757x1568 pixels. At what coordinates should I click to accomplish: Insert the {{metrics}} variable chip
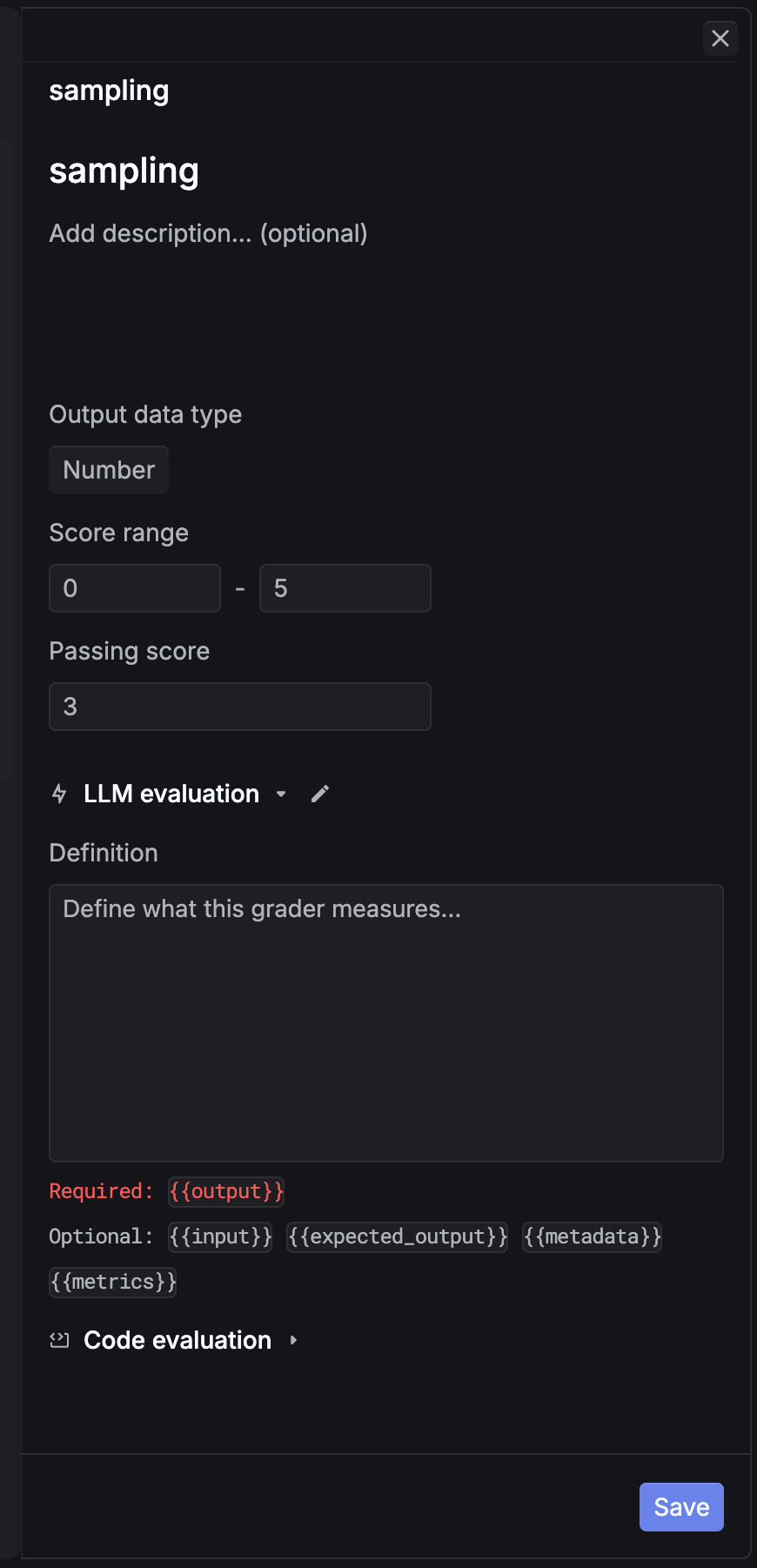coord(113,1282)
